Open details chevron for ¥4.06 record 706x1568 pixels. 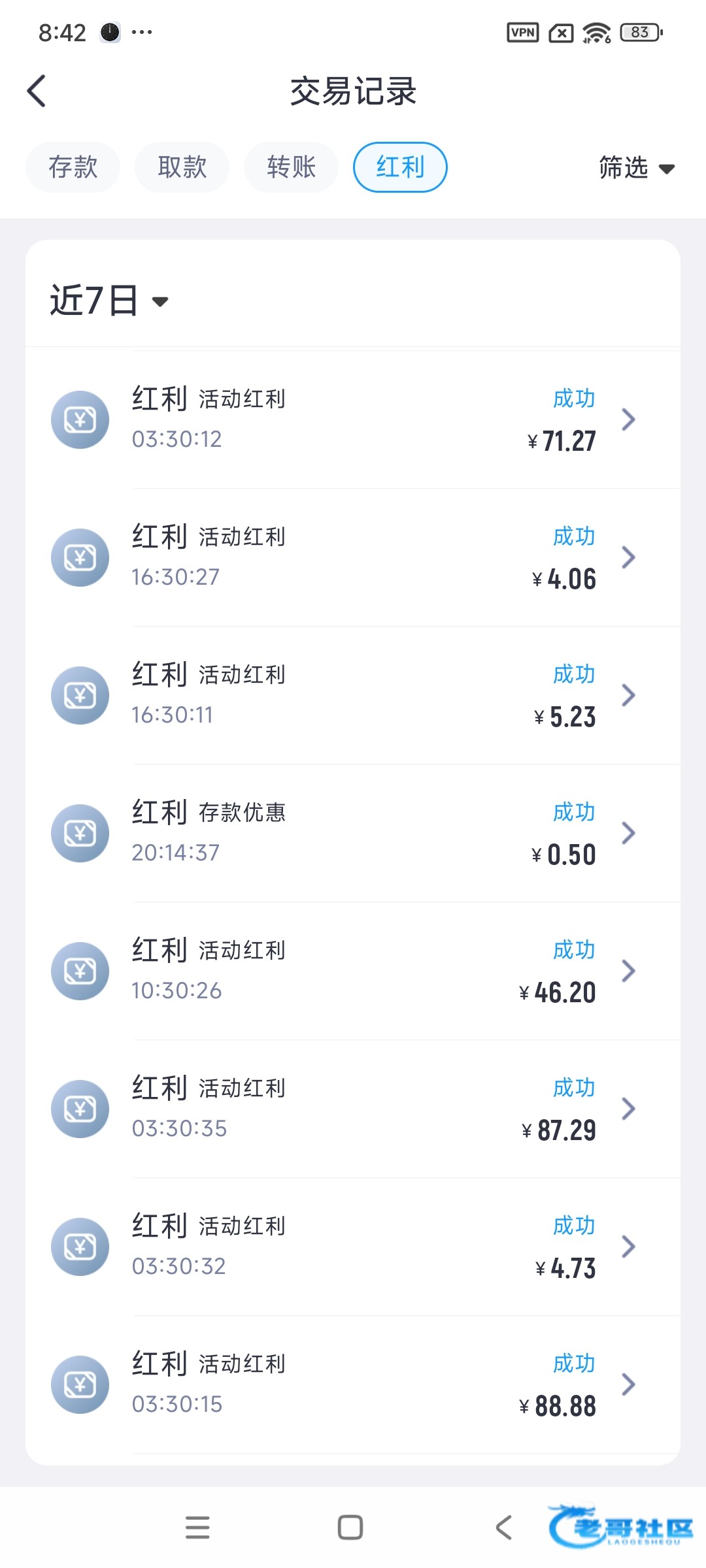[x=628, y=557]
